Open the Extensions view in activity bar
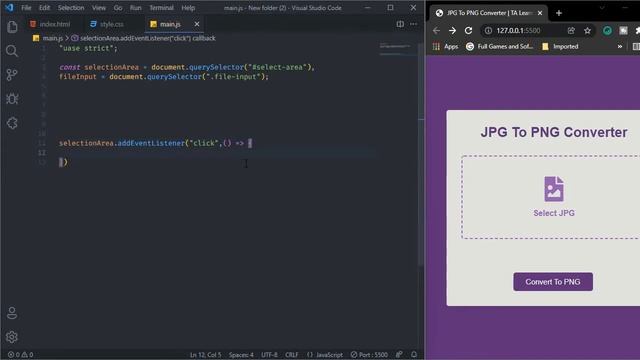 (12, 123)
